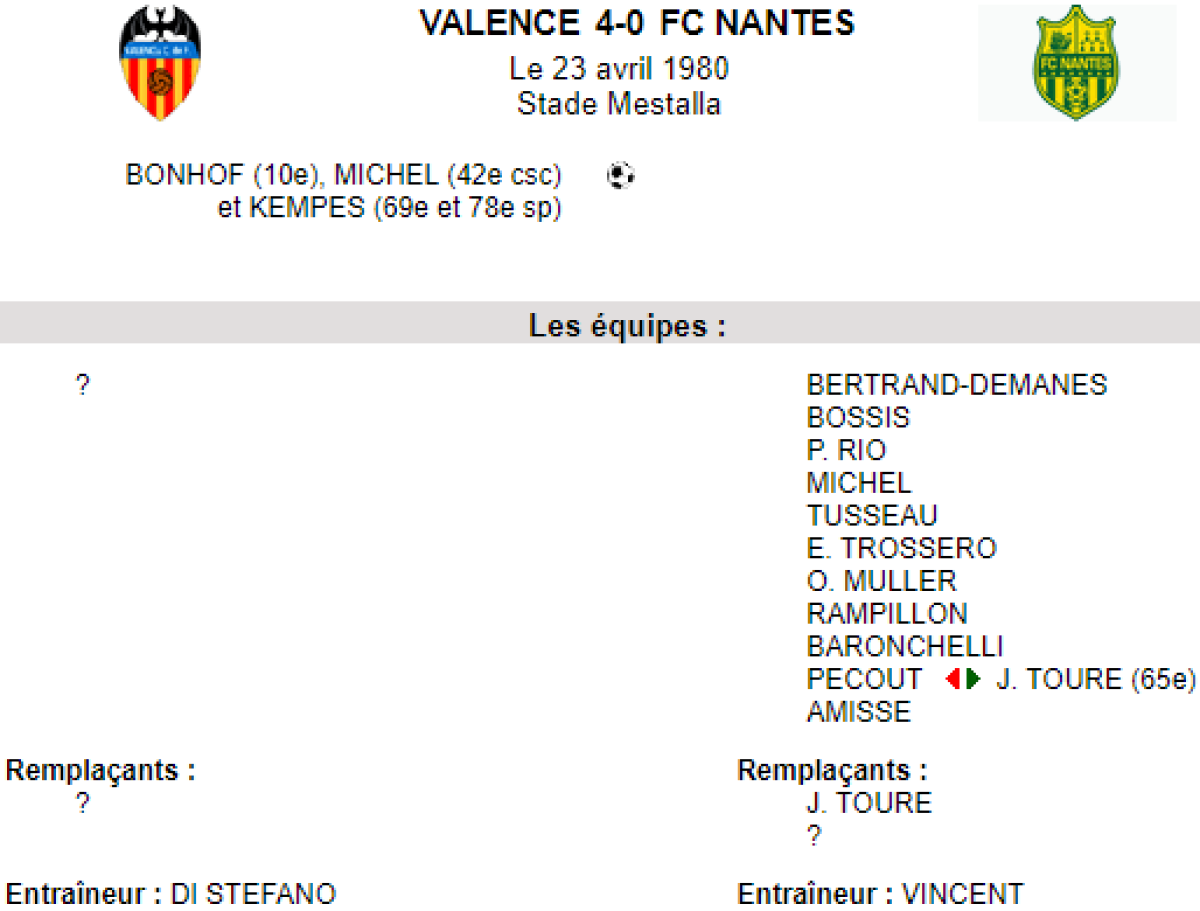
Task: Click the Valencia CF club crest
Action: [x=159, y=63]
